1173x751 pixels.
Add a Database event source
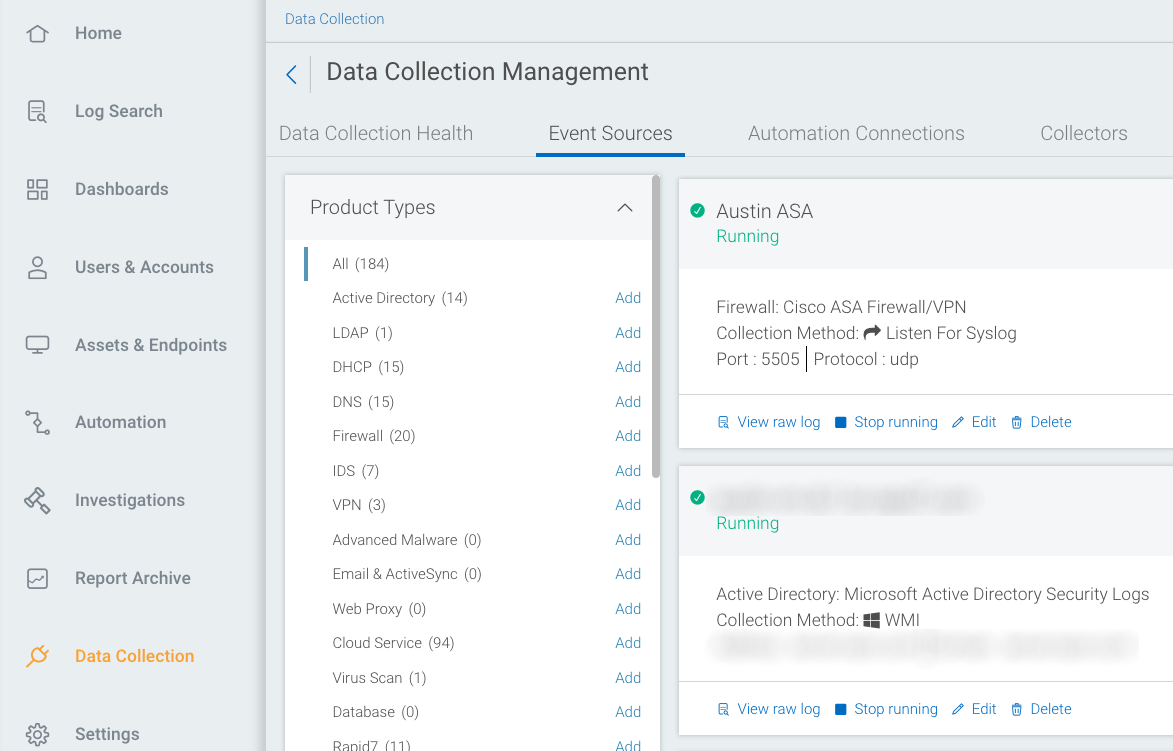click(x=628, y=712)
